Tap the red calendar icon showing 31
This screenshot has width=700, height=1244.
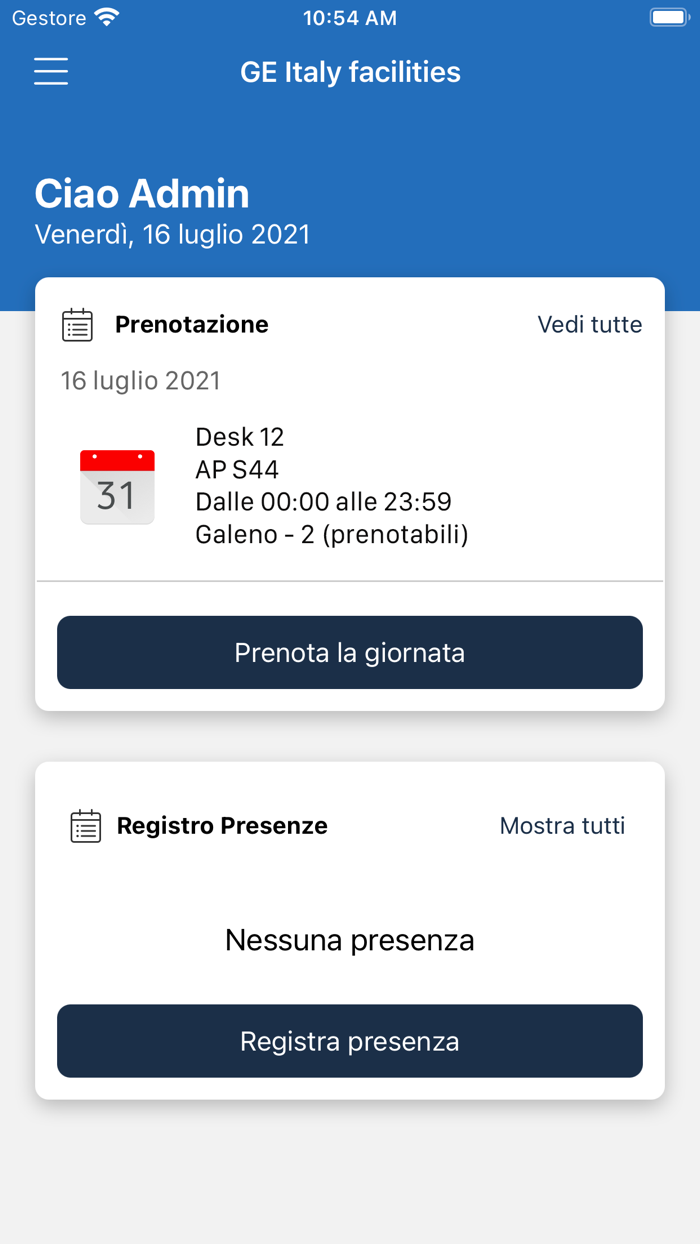coord(117,486)
